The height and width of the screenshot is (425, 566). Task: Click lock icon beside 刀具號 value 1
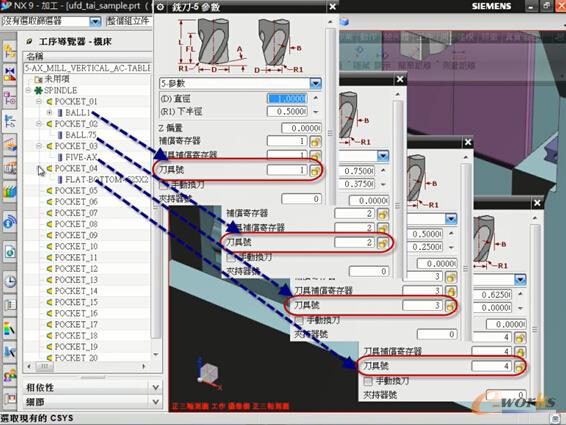point(315,170)
